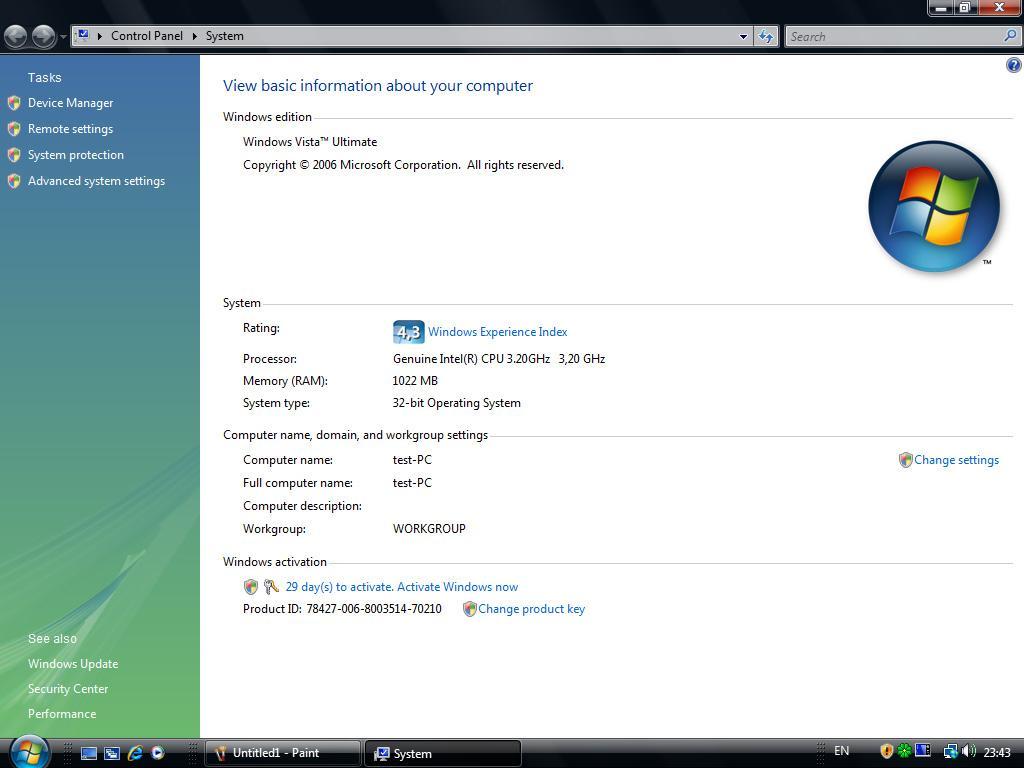The height and width of the screenshot is (768, 1024).
Task: Expand the recent pages dropdown arrow
Action: (x=63, y=37)
